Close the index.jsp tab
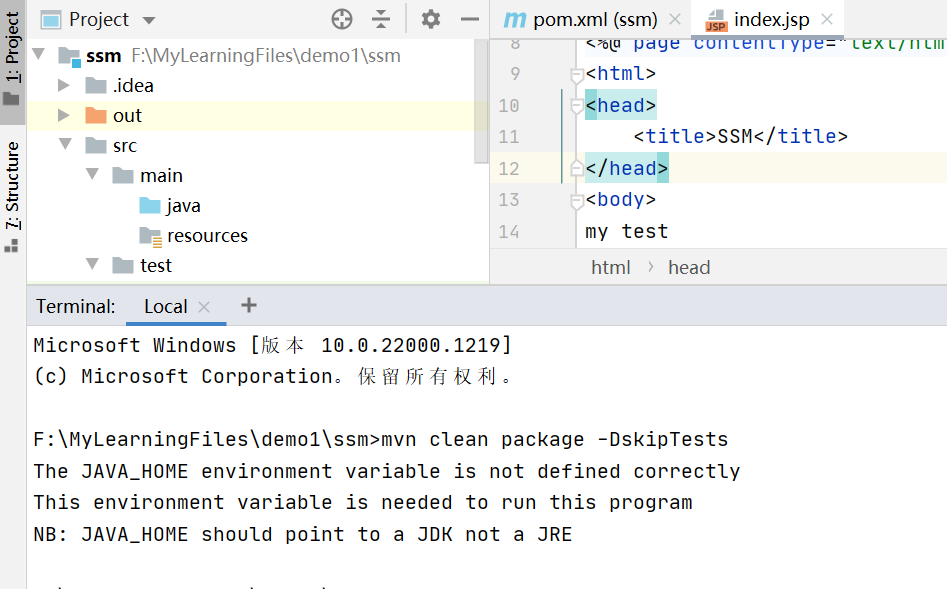The image size is (947, 589). tap(827, 19)
